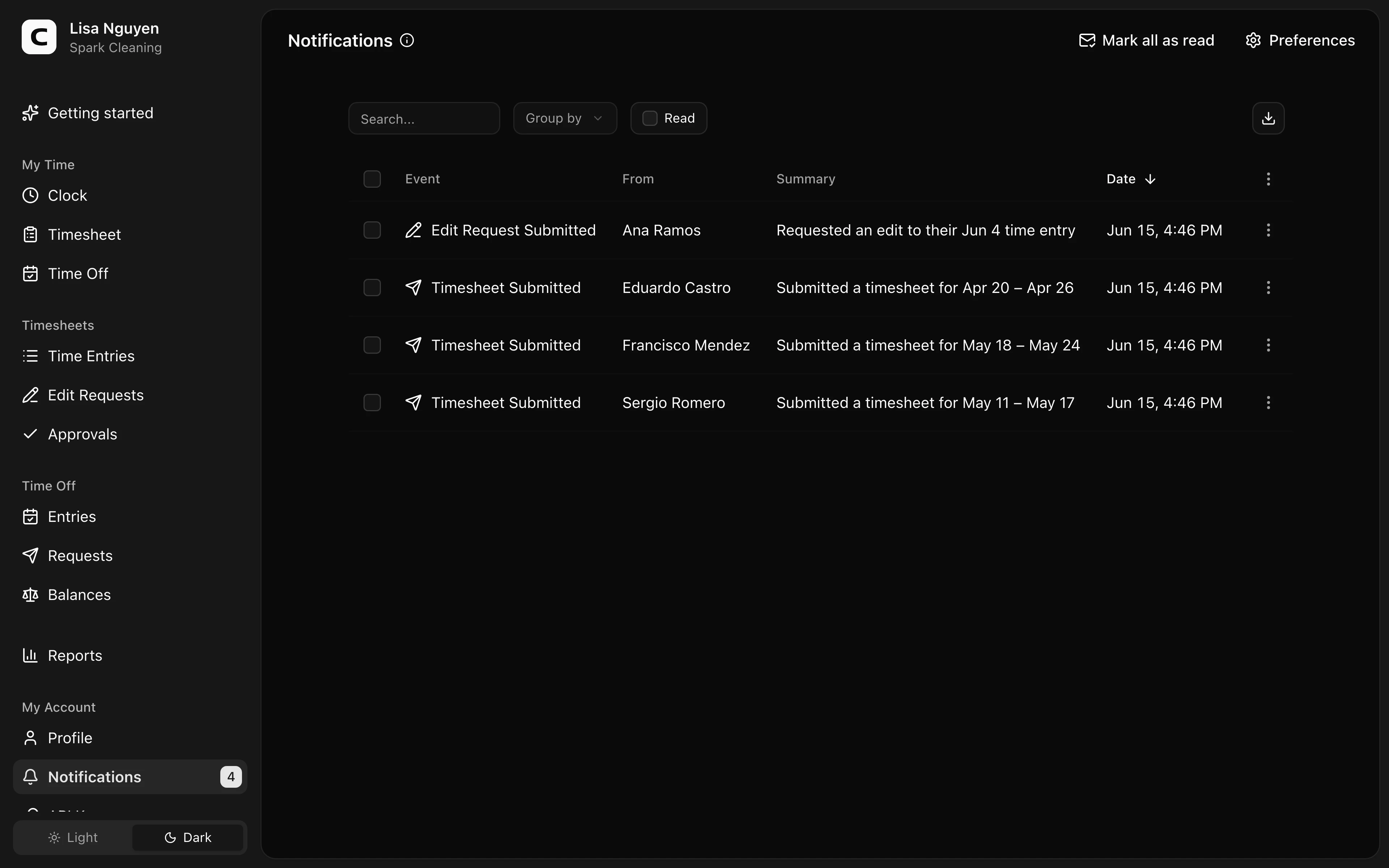
Task: Check the Eduardo Castro notification row
Action: tap(372, 288)
